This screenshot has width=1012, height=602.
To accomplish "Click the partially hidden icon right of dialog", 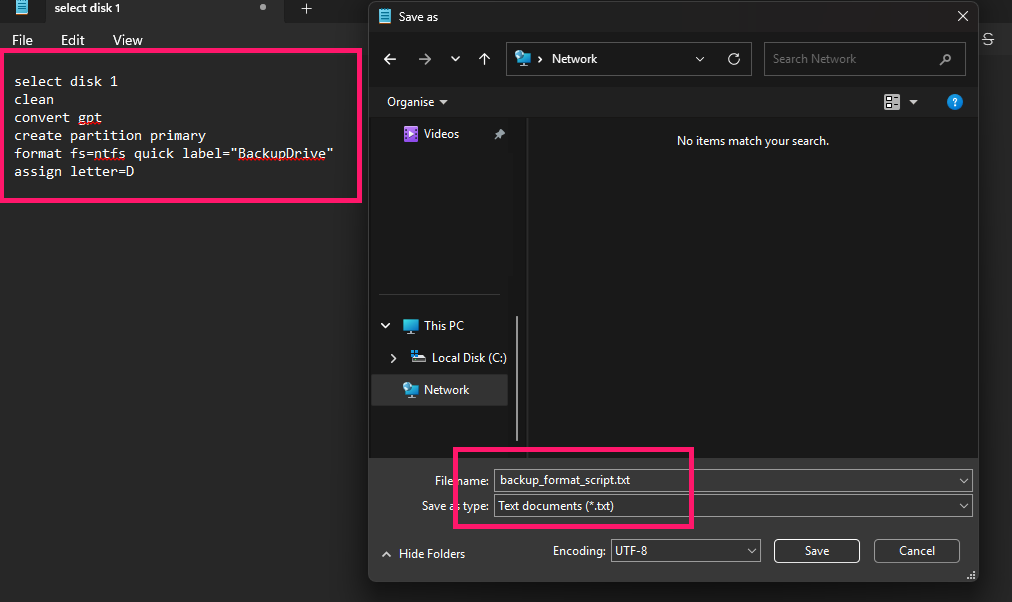I will coord(987,39).
